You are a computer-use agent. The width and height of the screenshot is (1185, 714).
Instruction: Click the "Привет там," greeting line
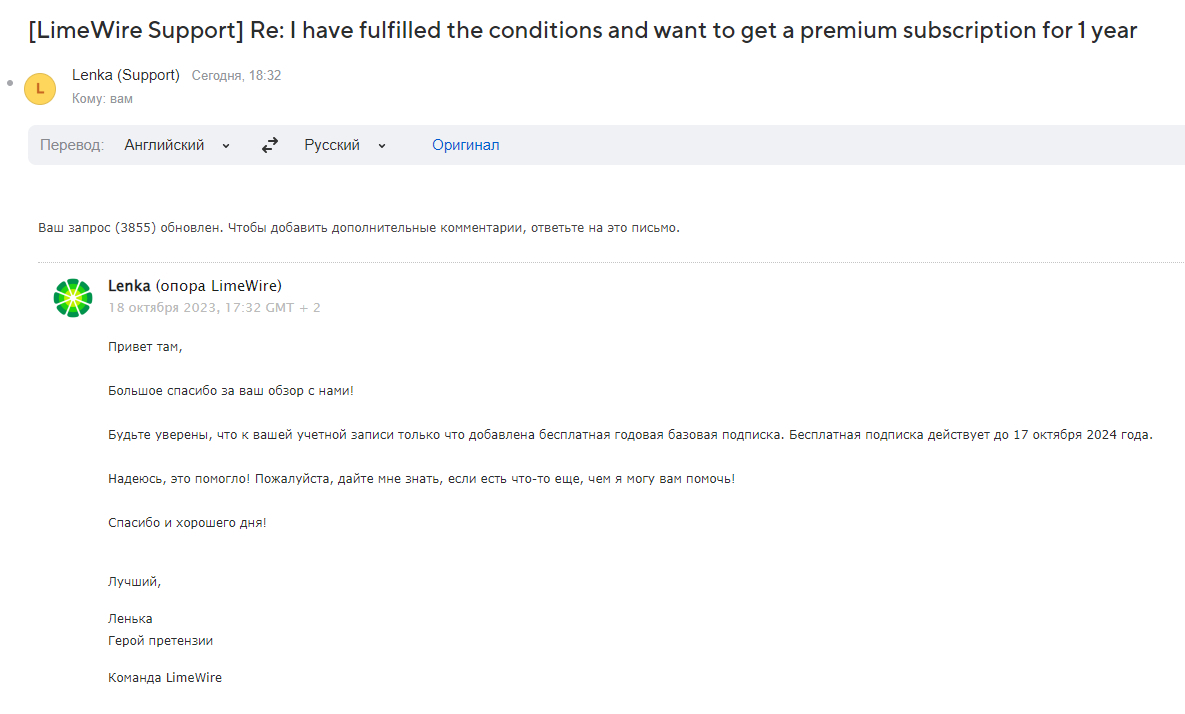146,346
